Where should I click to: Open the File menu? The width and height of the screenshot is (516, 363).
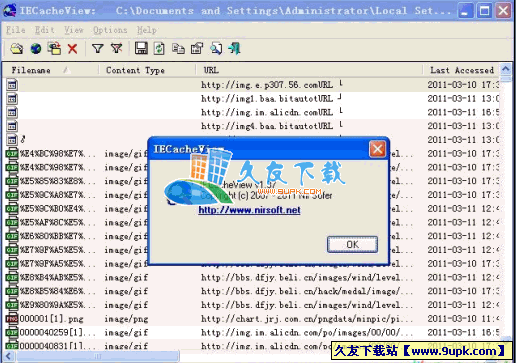click(16, 30)
